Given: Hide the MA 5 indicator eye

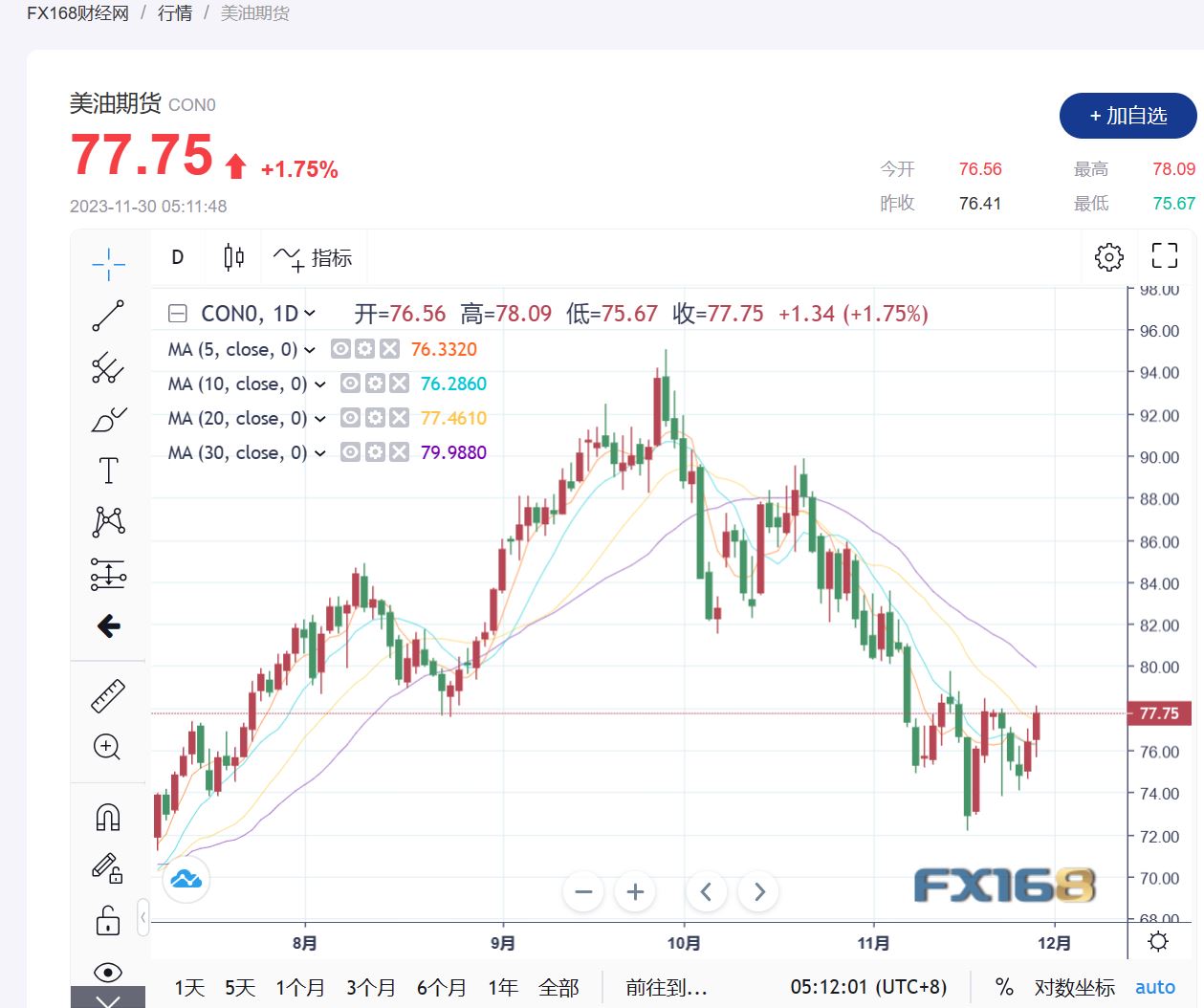Looking at the screenshot, I should (x=340, y=349).
